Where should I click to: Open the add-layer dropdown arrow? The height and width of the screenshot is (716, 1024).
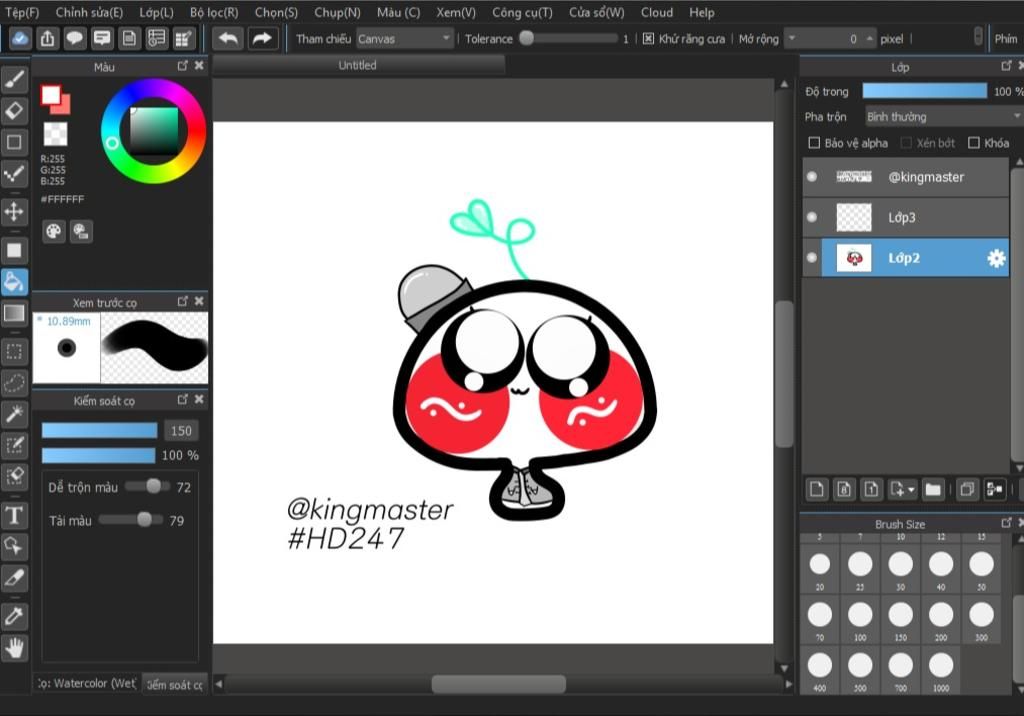pyautogui.click(x=912, y=489)
